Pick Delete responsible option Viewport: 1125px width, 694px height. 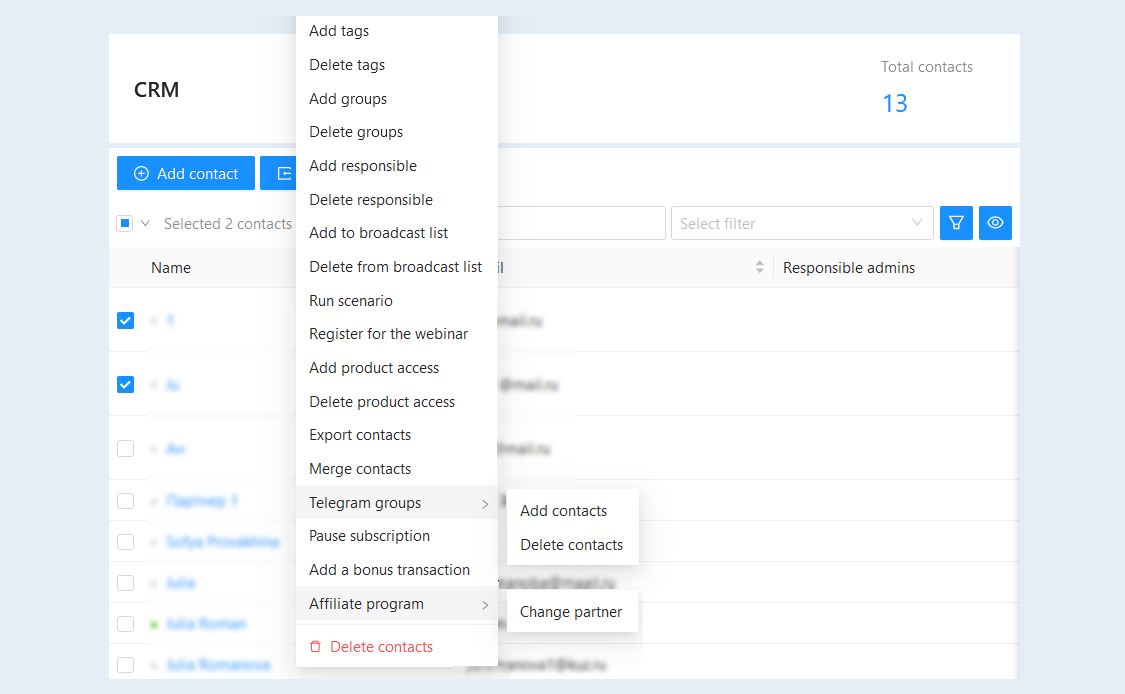tap(397, 200)
